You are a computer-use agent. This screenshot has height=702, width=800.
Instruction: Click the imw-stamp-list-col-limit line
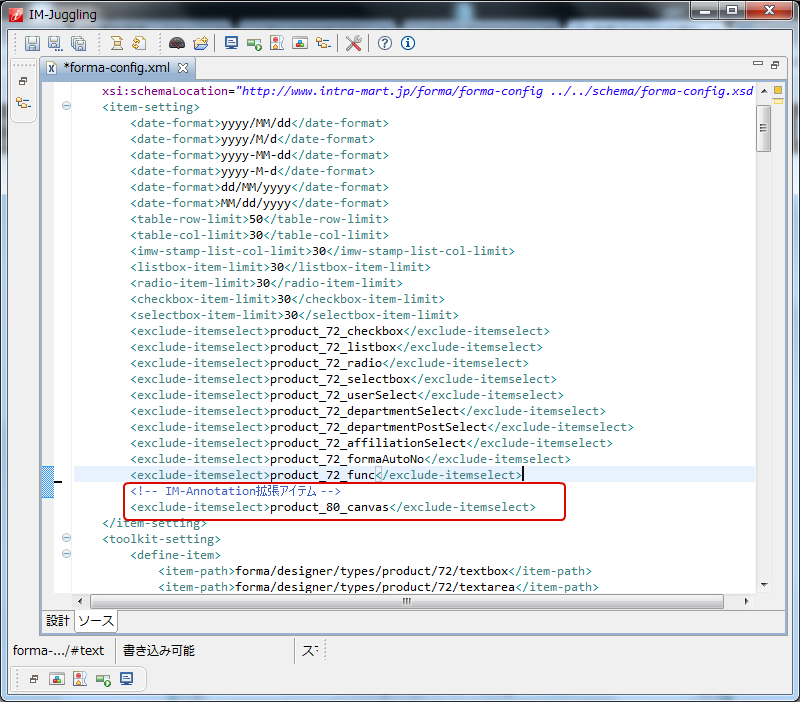322,251
